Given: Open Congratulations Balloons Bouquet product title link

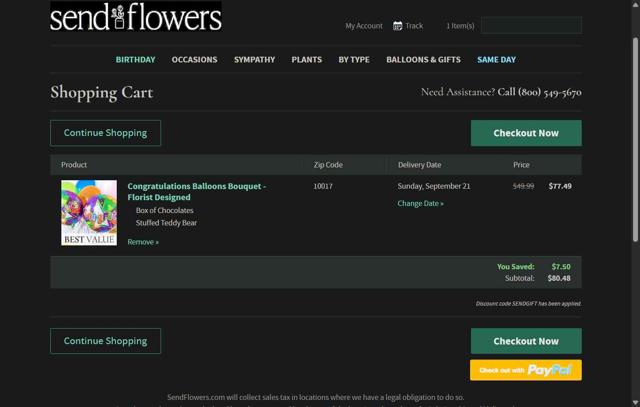Looking at the screenshot, I should 197,191.
